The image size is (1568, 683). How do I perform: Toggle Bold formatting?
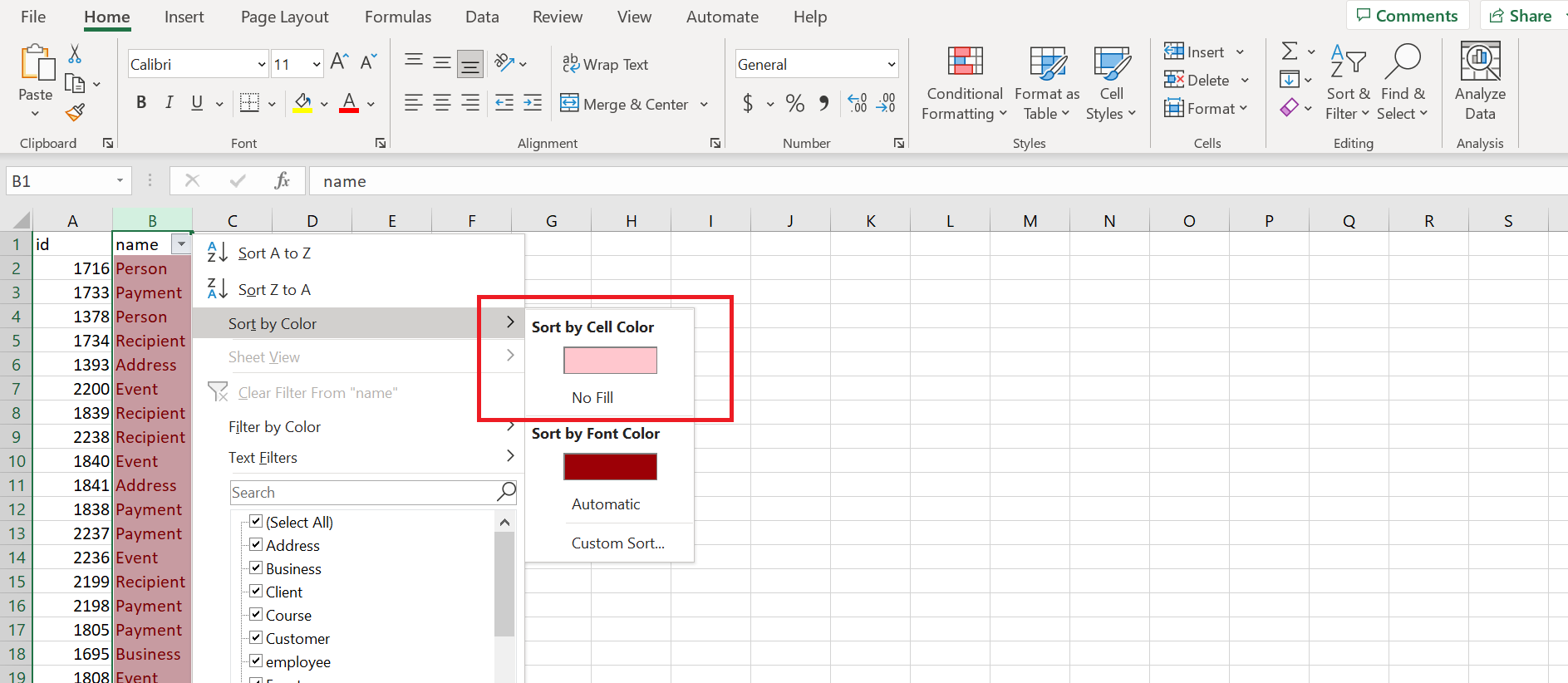click(x=141, y=102)
